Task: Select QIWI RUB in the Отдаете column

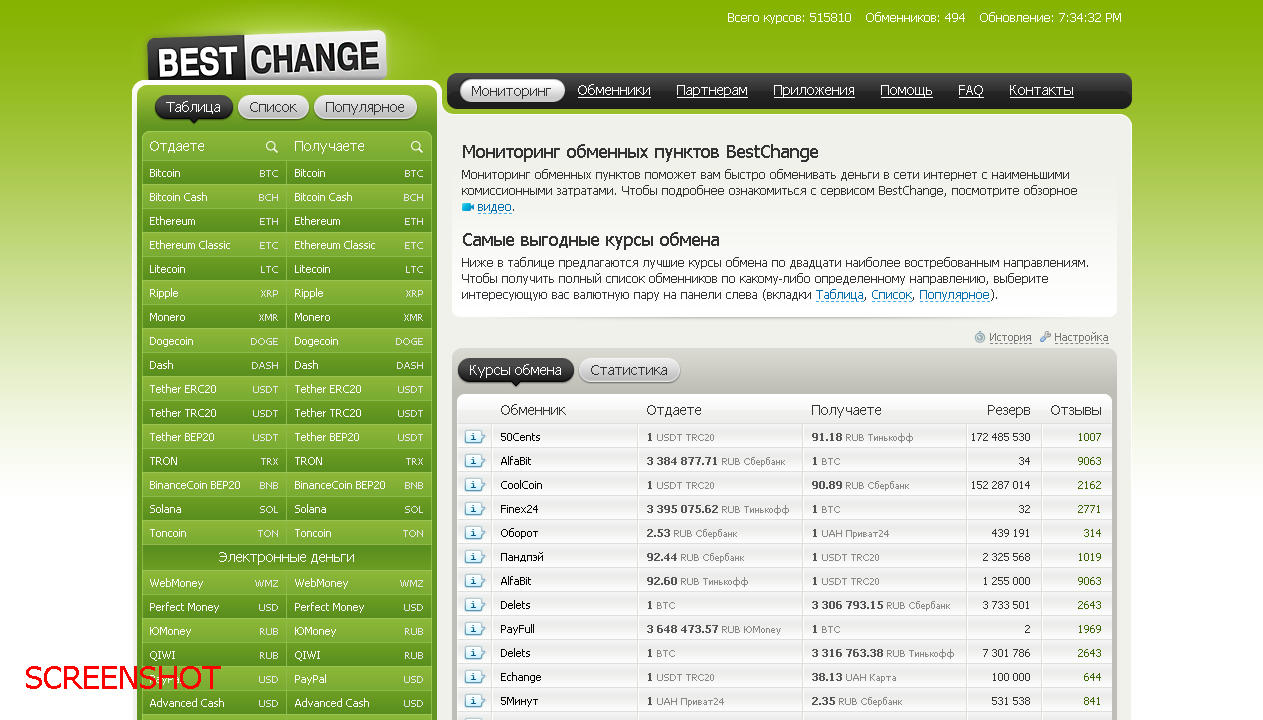Action: (214, 655)
